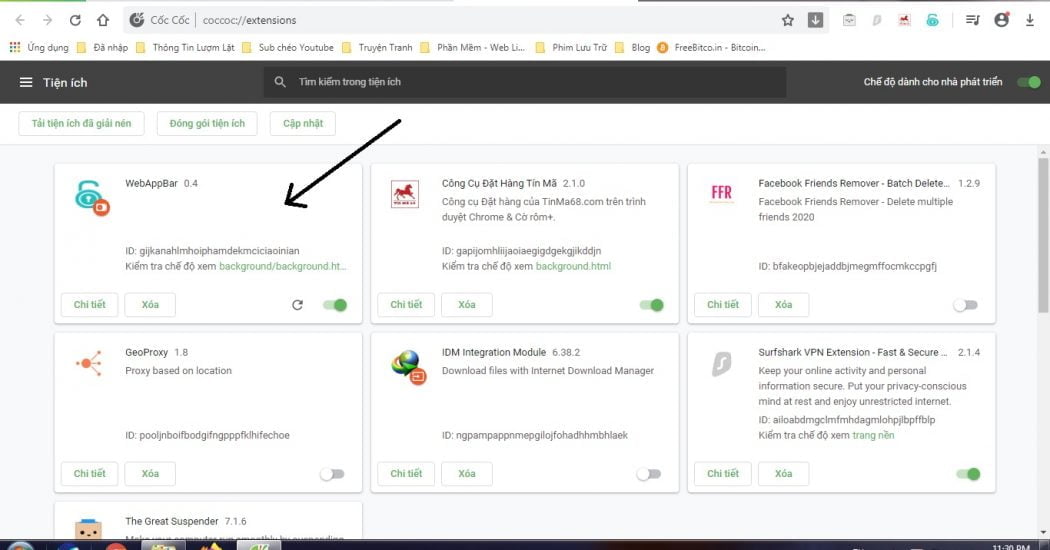Open Chi tiết for Facebook Friends Remover
Viewport: 1050px width, 550px height.
point(723,305)
